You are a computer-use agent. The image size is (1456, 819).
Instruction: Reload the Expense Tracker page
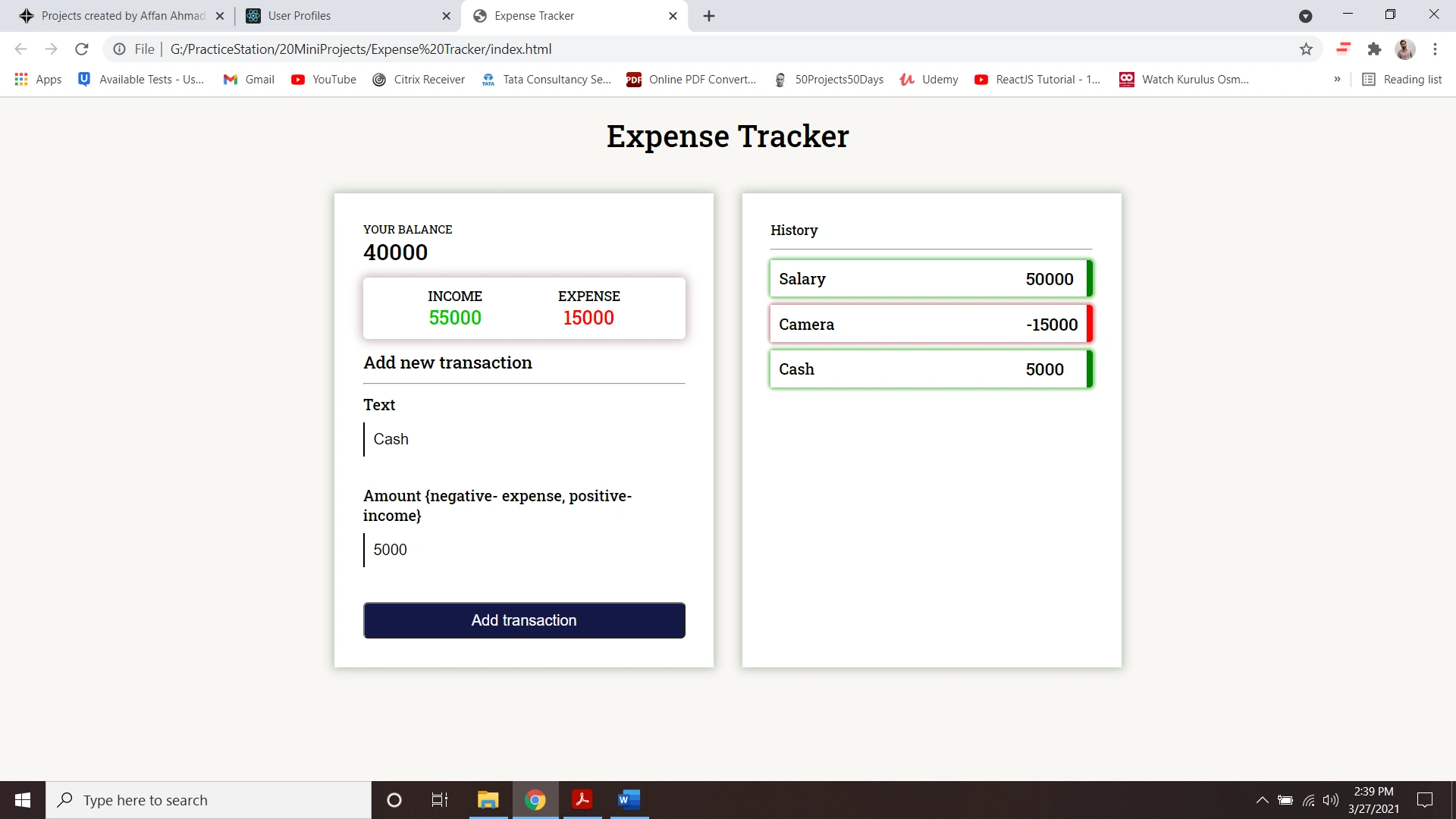point(82,49)
